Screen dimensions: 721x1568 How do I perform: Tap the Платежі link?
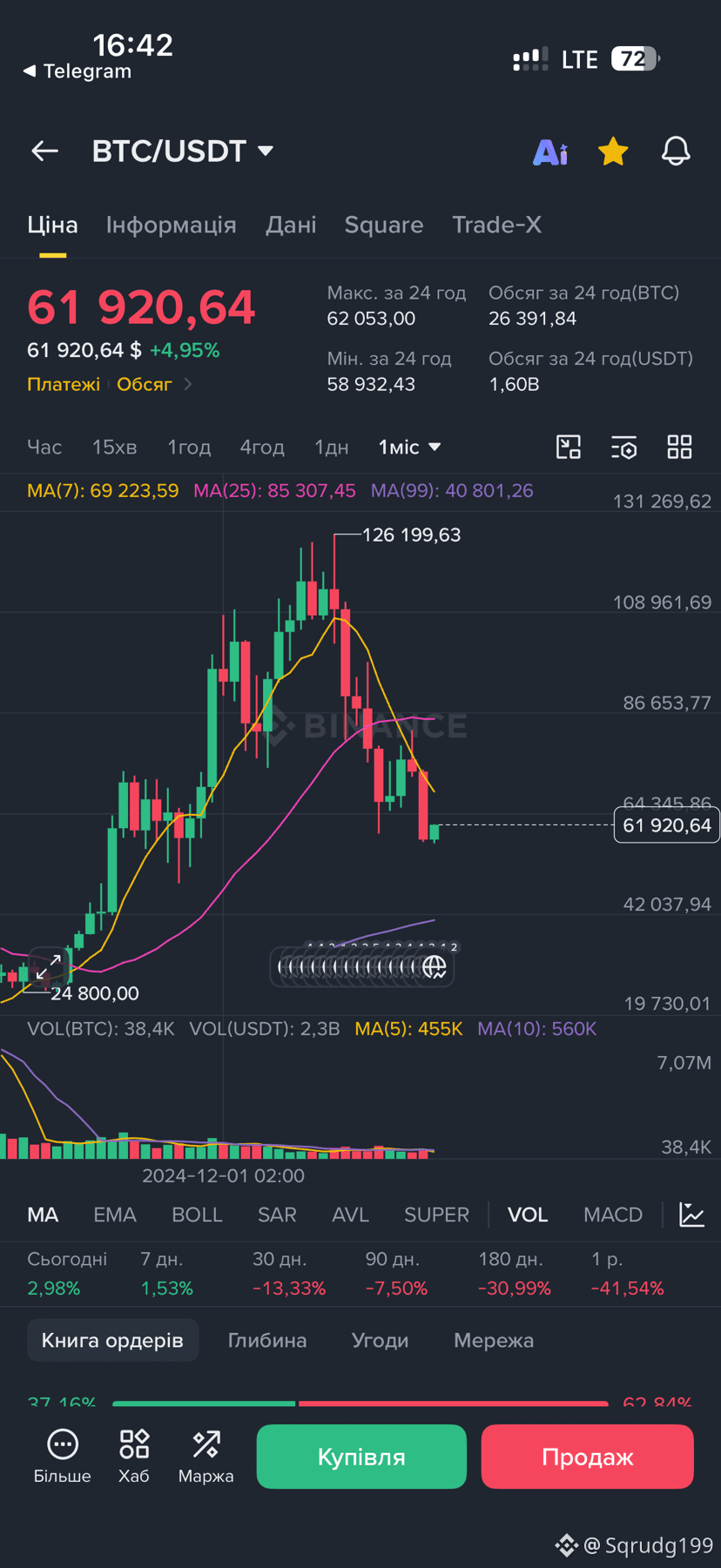64,384
